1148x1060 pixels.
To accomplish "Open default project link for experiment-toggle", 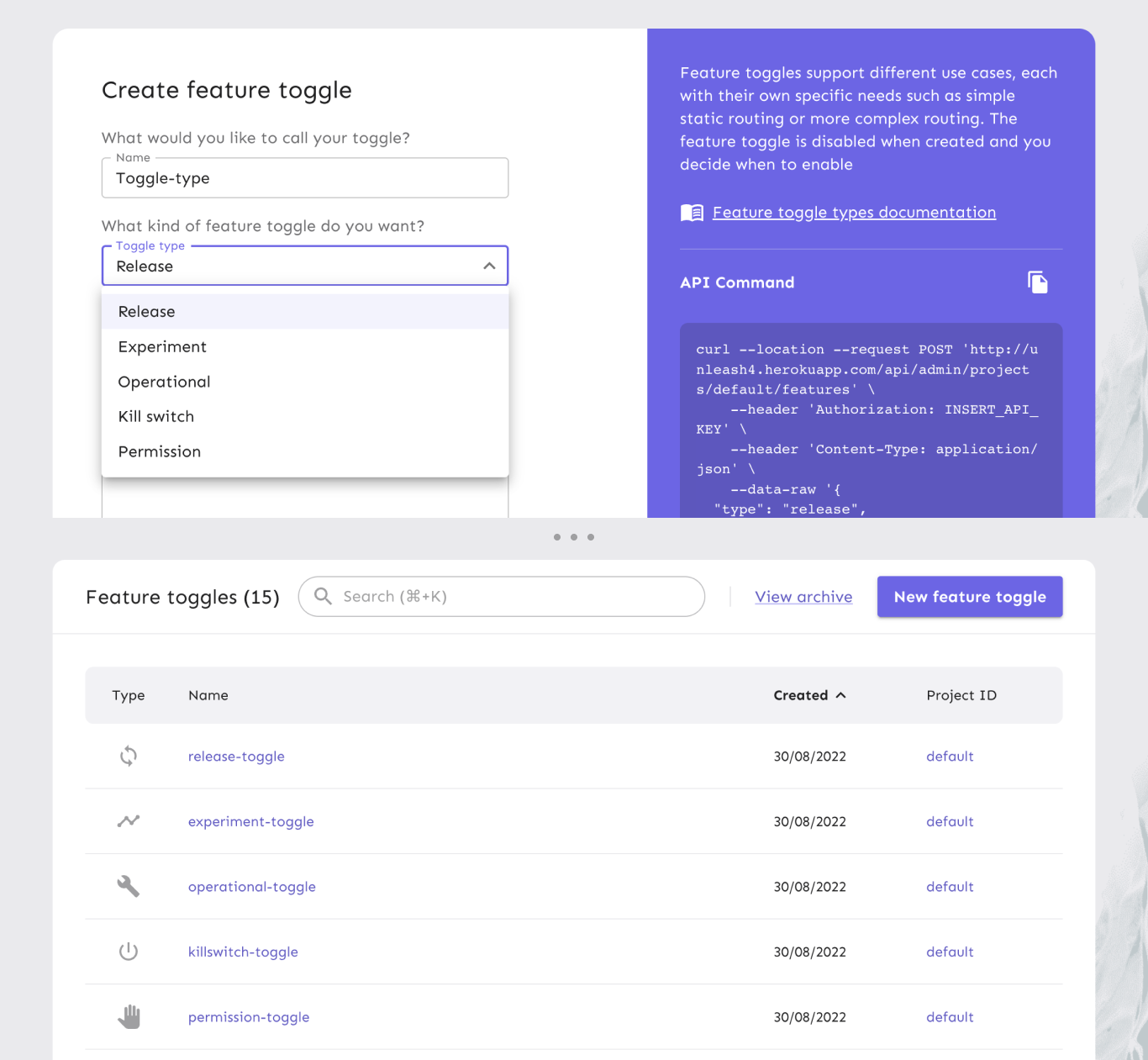I will 950,821.
